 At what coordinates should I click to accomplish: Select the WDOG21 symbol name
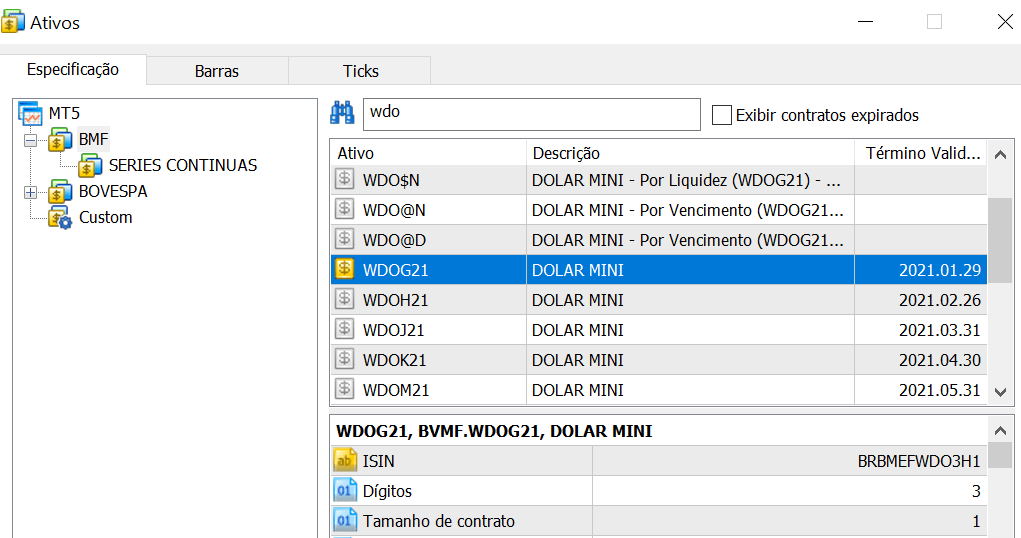(x=395, y=270)
